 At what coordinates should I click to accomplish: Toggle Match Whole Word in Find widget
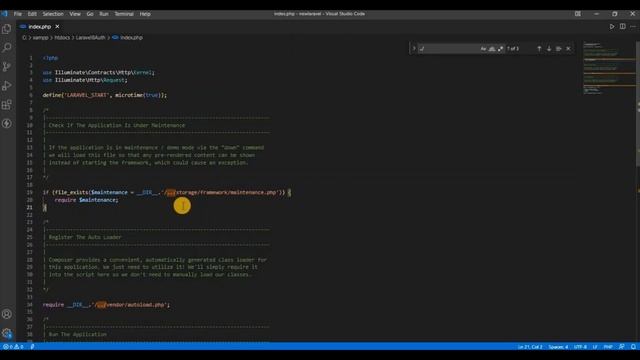coord(492,49)
